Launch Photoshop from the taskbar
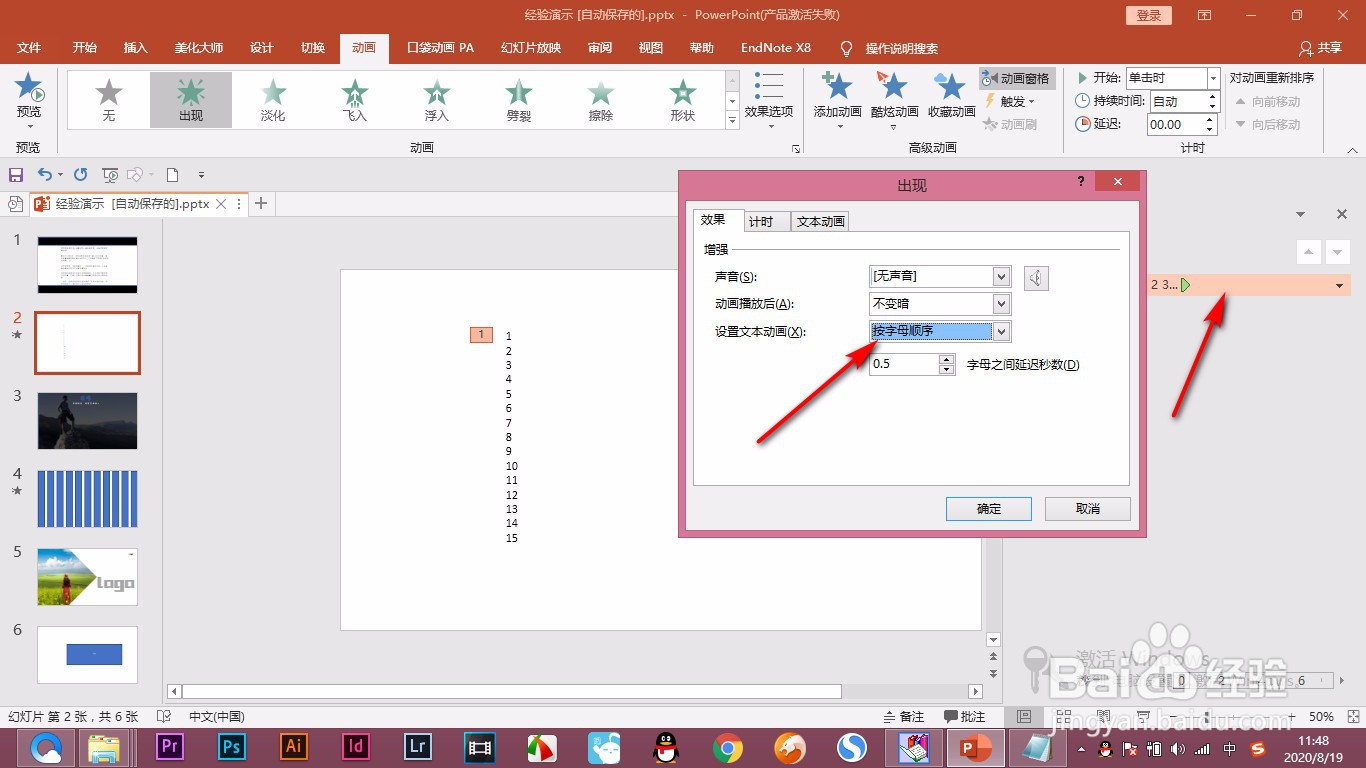This screenshot has height=768, width=1366. point(231,747)
